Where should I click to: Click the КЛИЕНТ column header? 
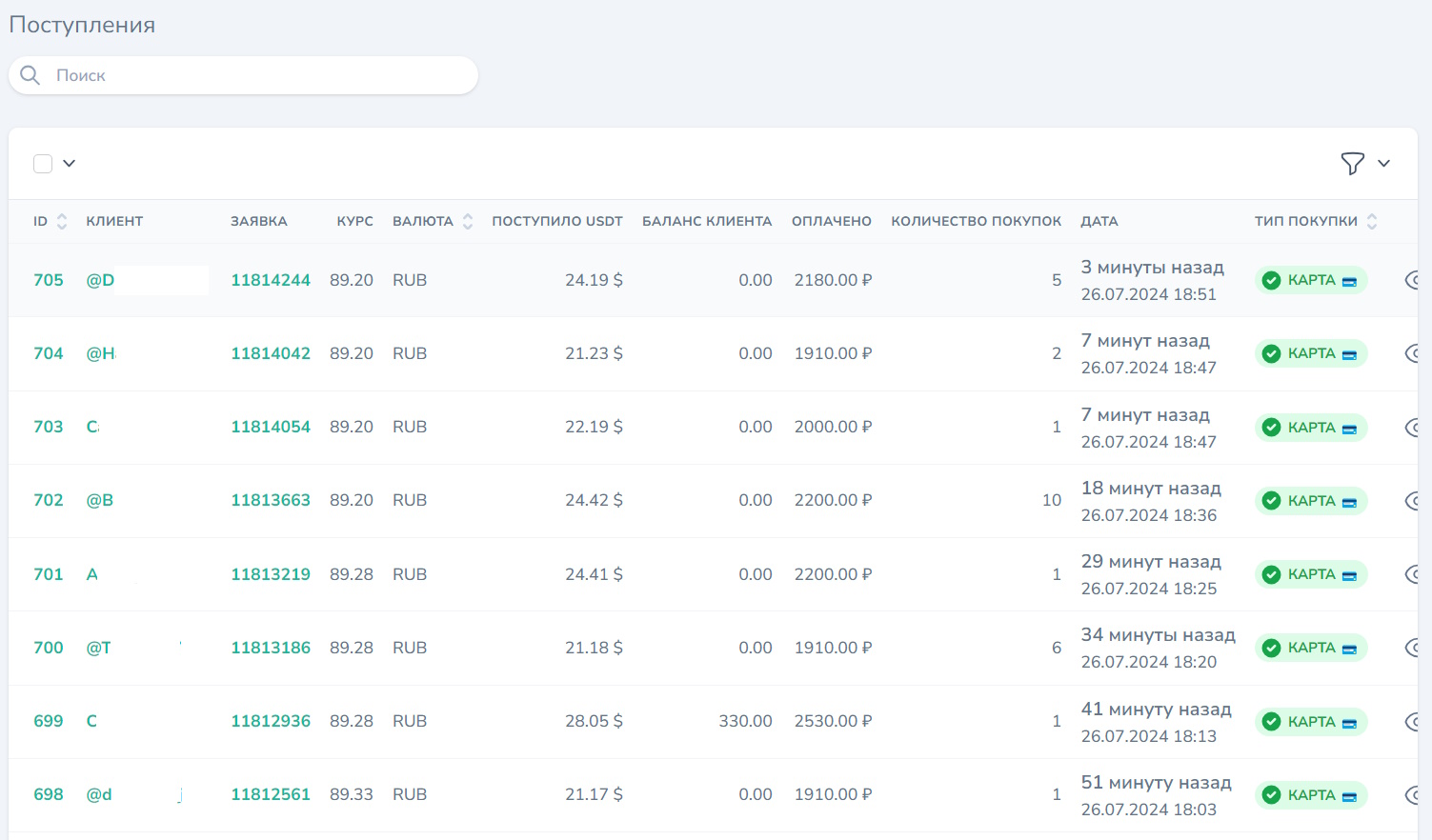(114, 222)
